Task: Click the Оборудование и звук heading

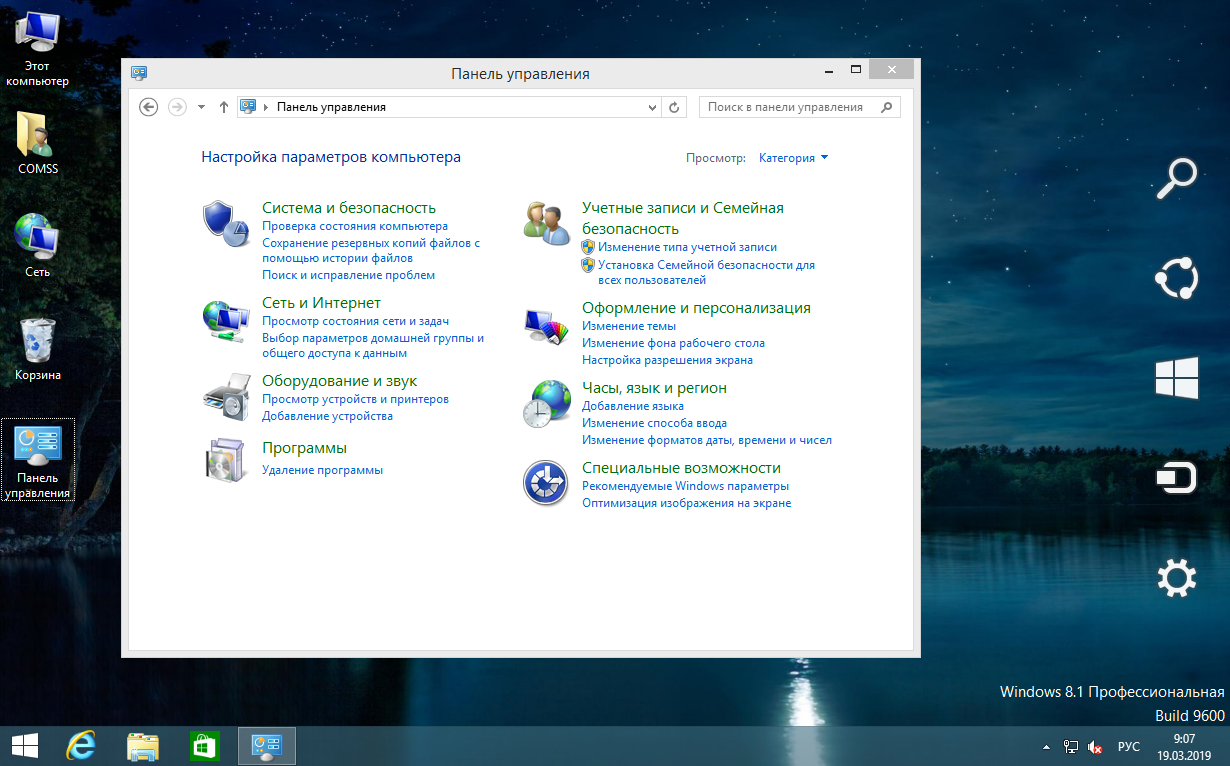Action: (x=339, y=381)
